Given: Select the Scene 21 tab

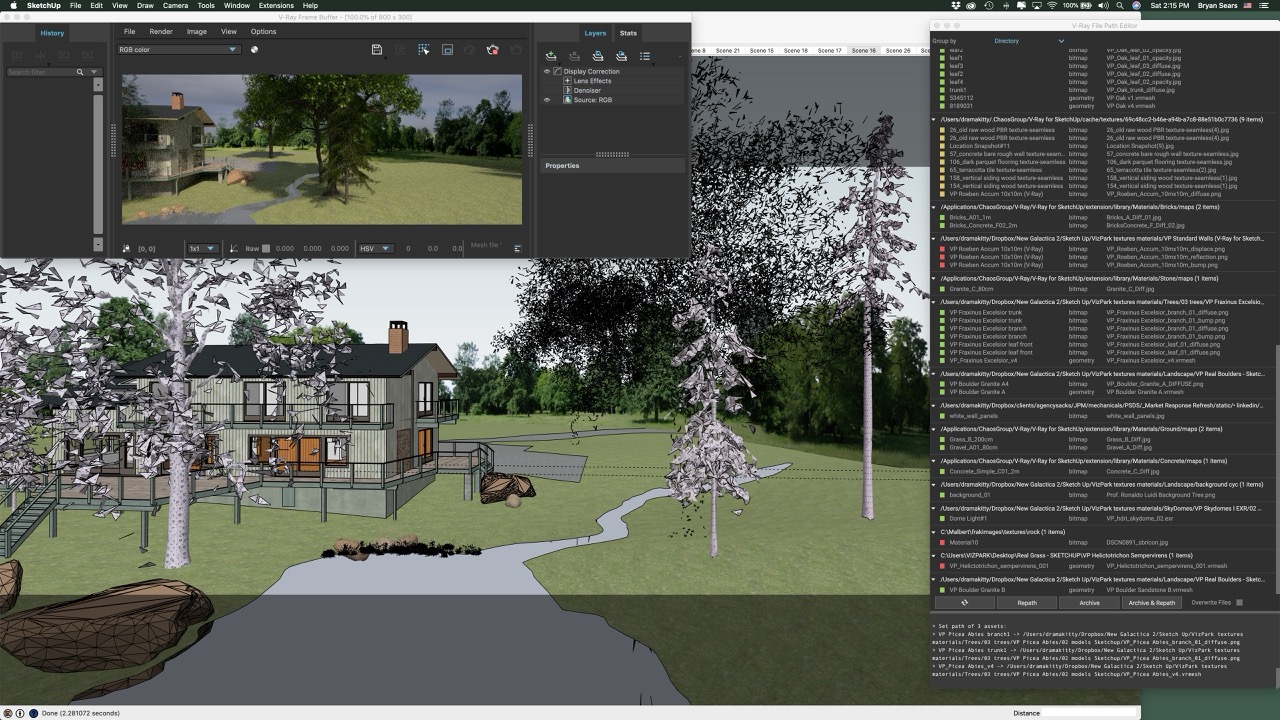Looking at the screenshot, I should click(x=728, y=50).
